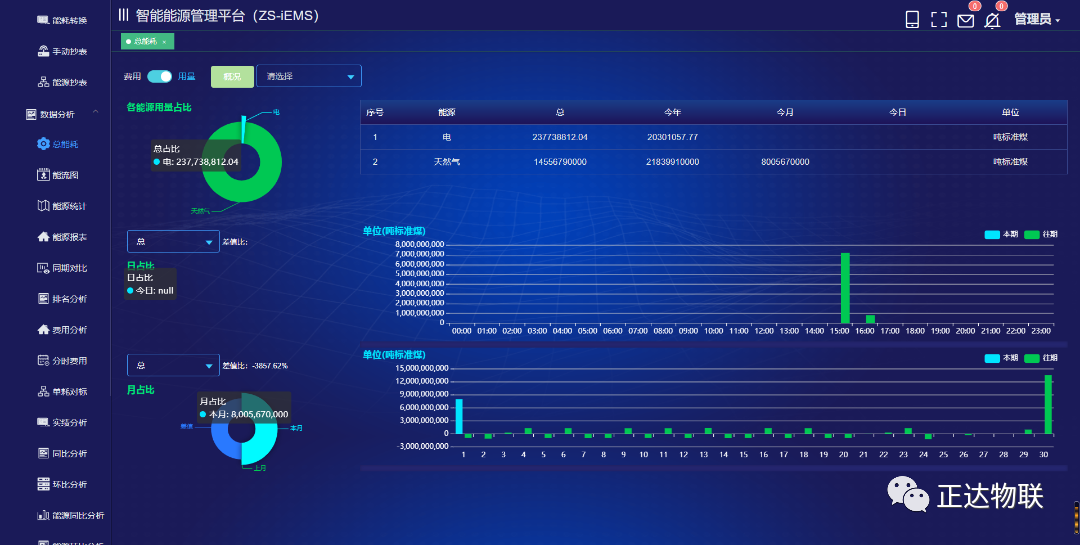The height and width of the screenshot is (545, 1080).
Task: Click table cell 8005670000
Action: (x=785, y=162)
